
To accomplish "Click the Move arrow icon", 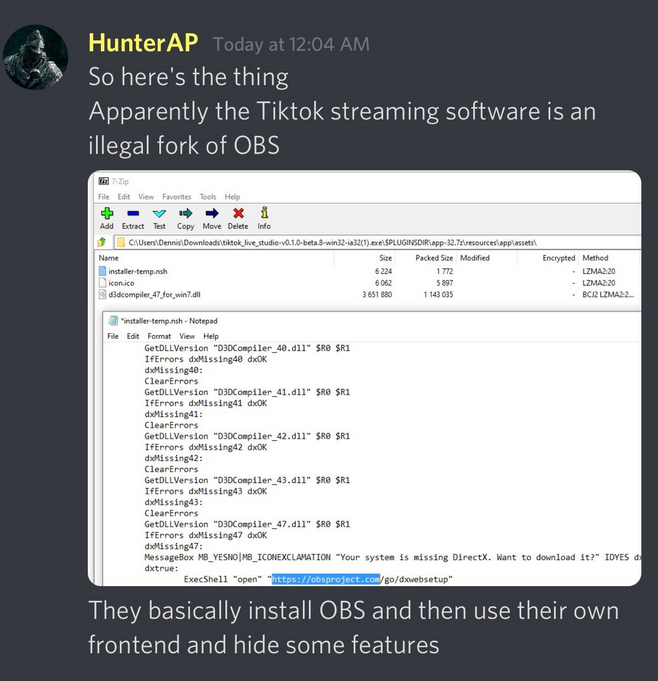I will (x=212, y=213).
